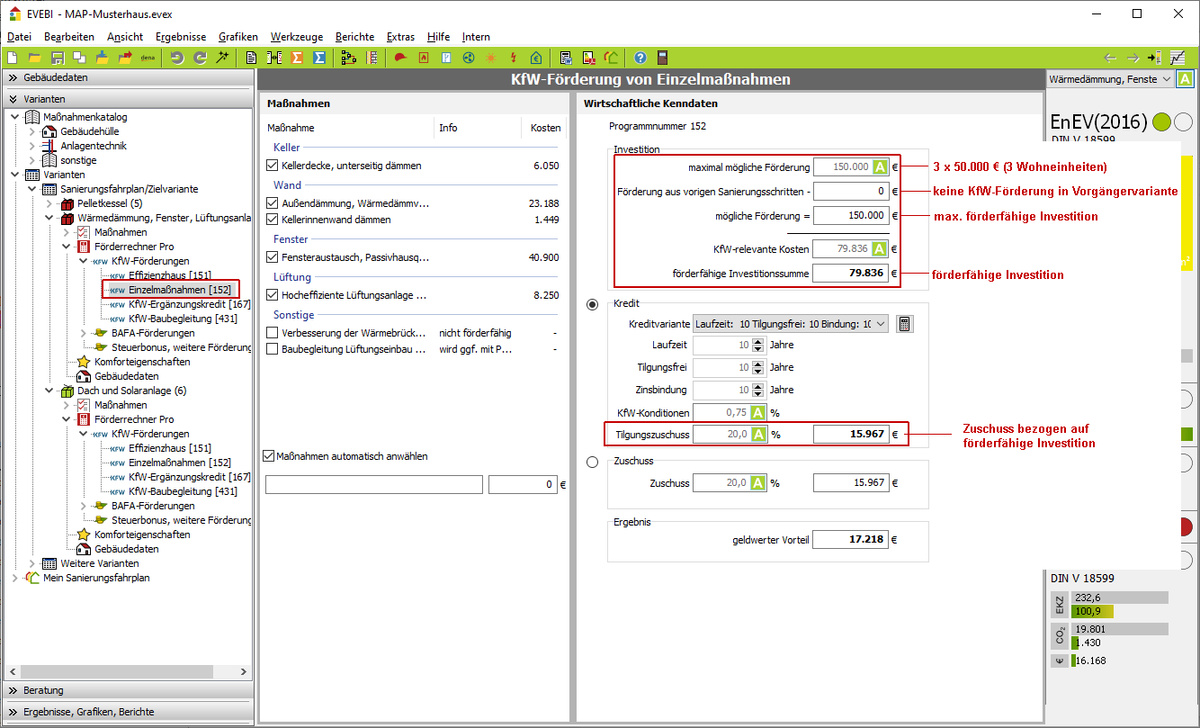Open the Datei menu
Image resolution: width=1200 pixels, height=728 pixels.
(19, 37)
